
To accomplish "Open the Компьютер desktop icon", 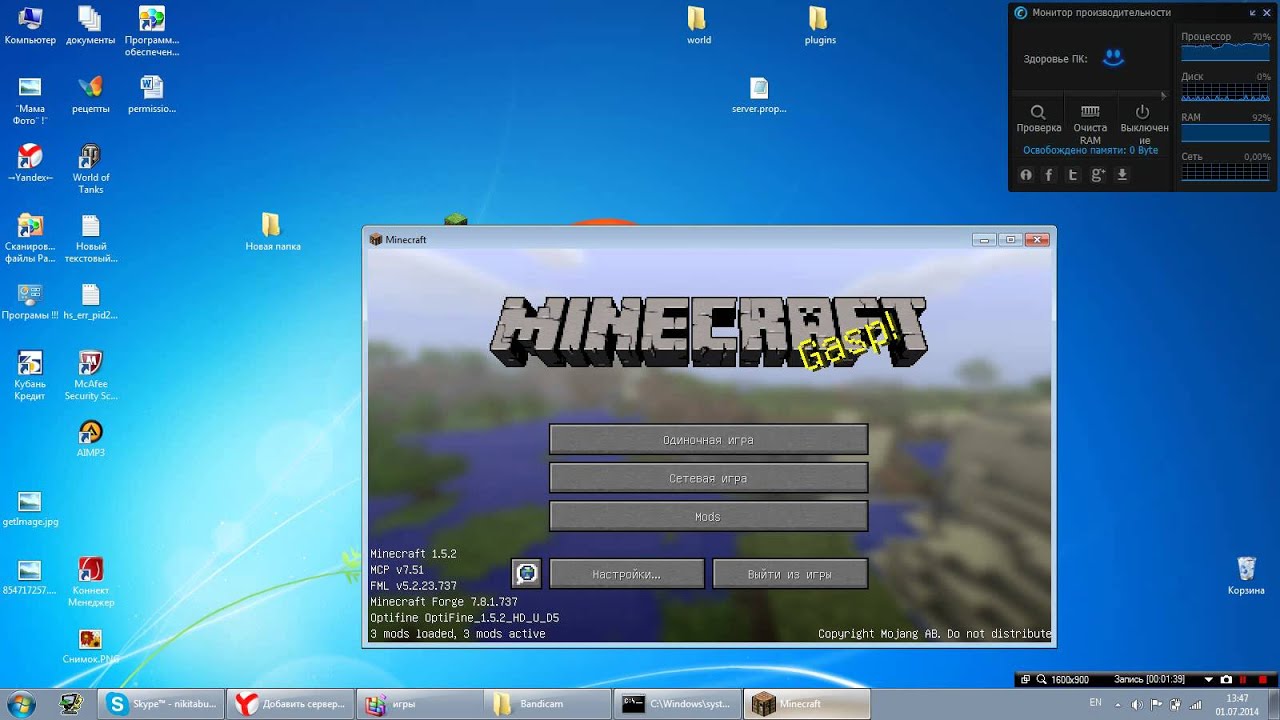I will coord(30,26).
